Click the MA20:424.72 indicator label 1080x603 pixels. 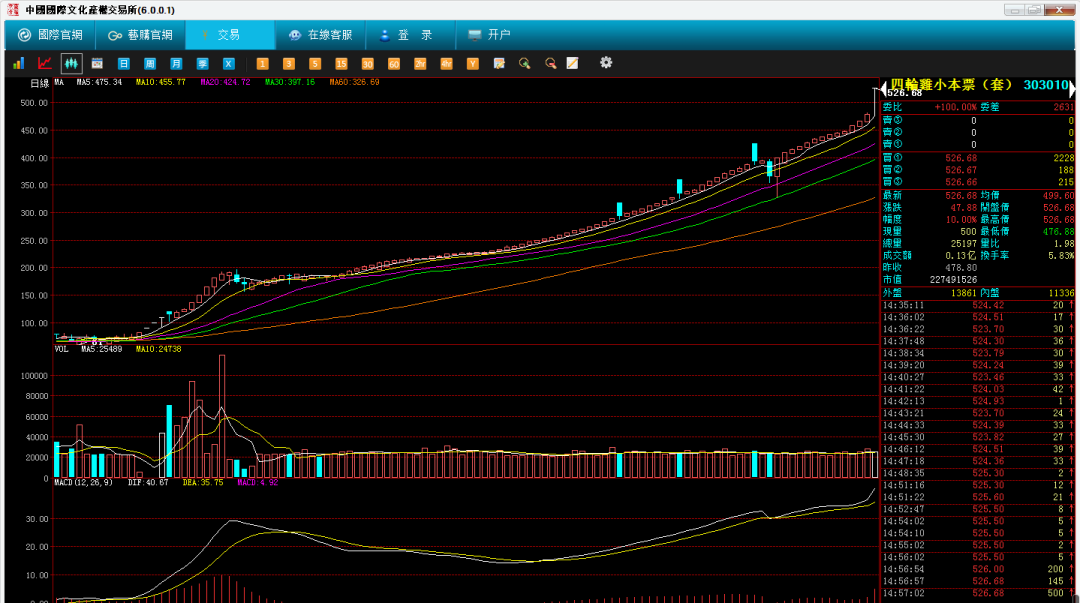coord(225,82)
